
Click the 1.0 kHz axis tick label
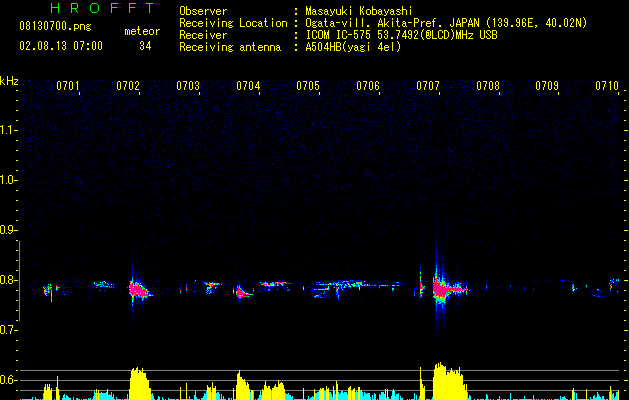(x=8, y=180)
